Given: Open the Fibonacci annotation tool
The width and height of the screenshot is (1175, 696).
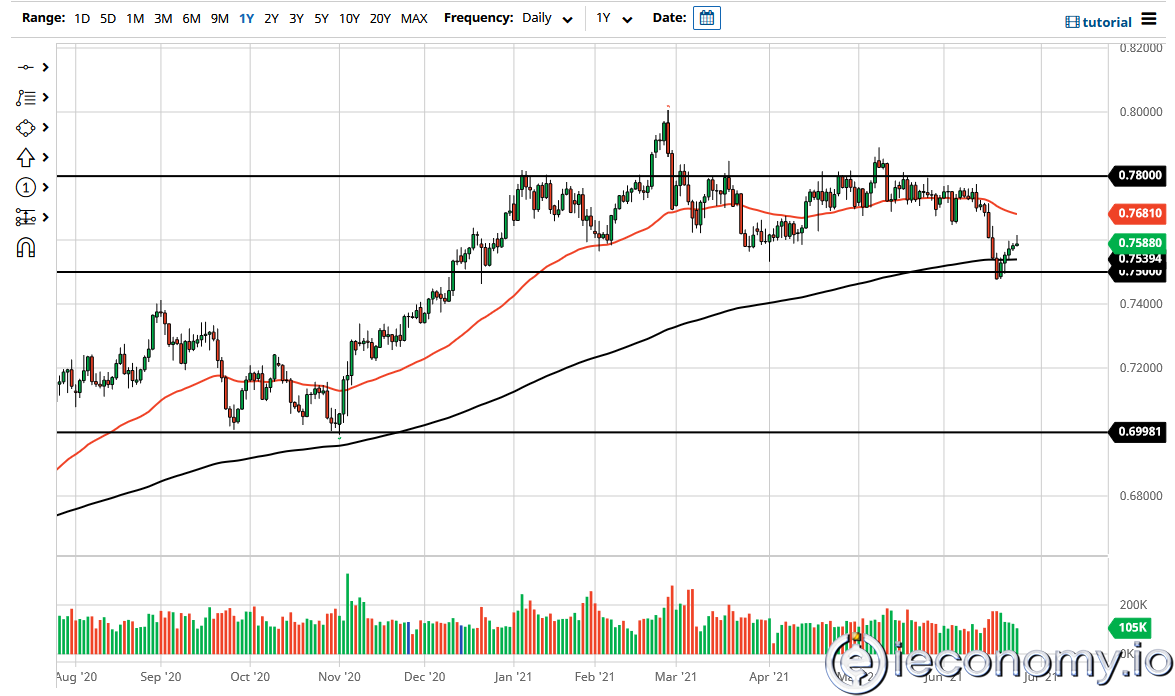Looking at the screenshot, I should [27, 97].
